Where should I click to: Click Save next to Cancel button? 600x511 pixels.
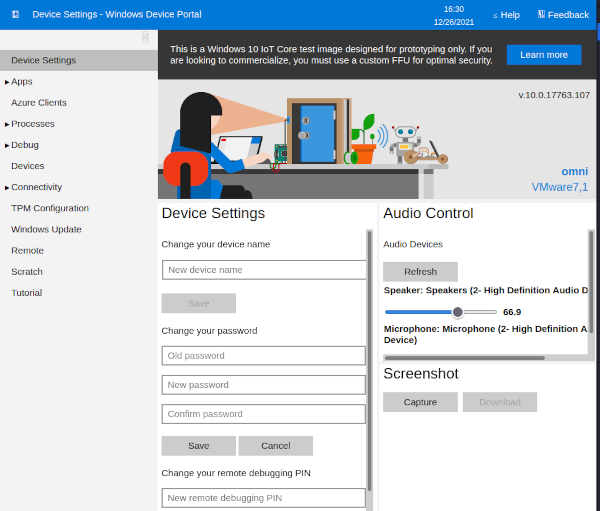[x=199, y=446]
